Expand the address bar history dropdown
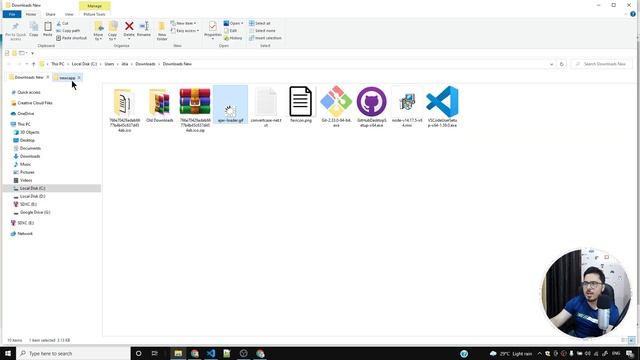This screenshot has width=640, height=360. tap(551, 64)
